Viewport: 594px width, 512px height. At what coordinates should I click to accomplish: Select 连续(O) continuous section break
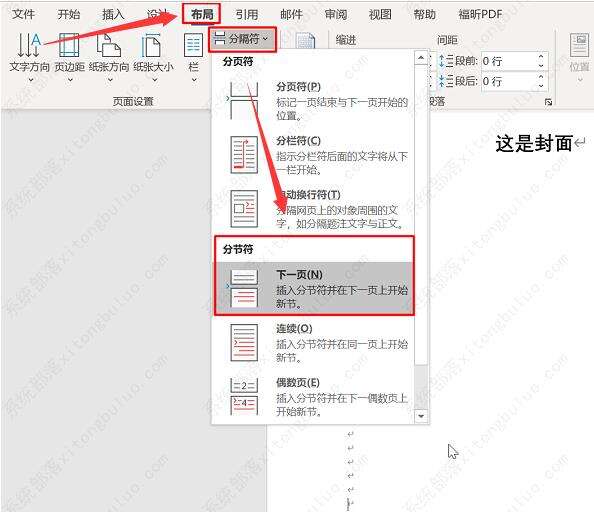coord(313,343)
